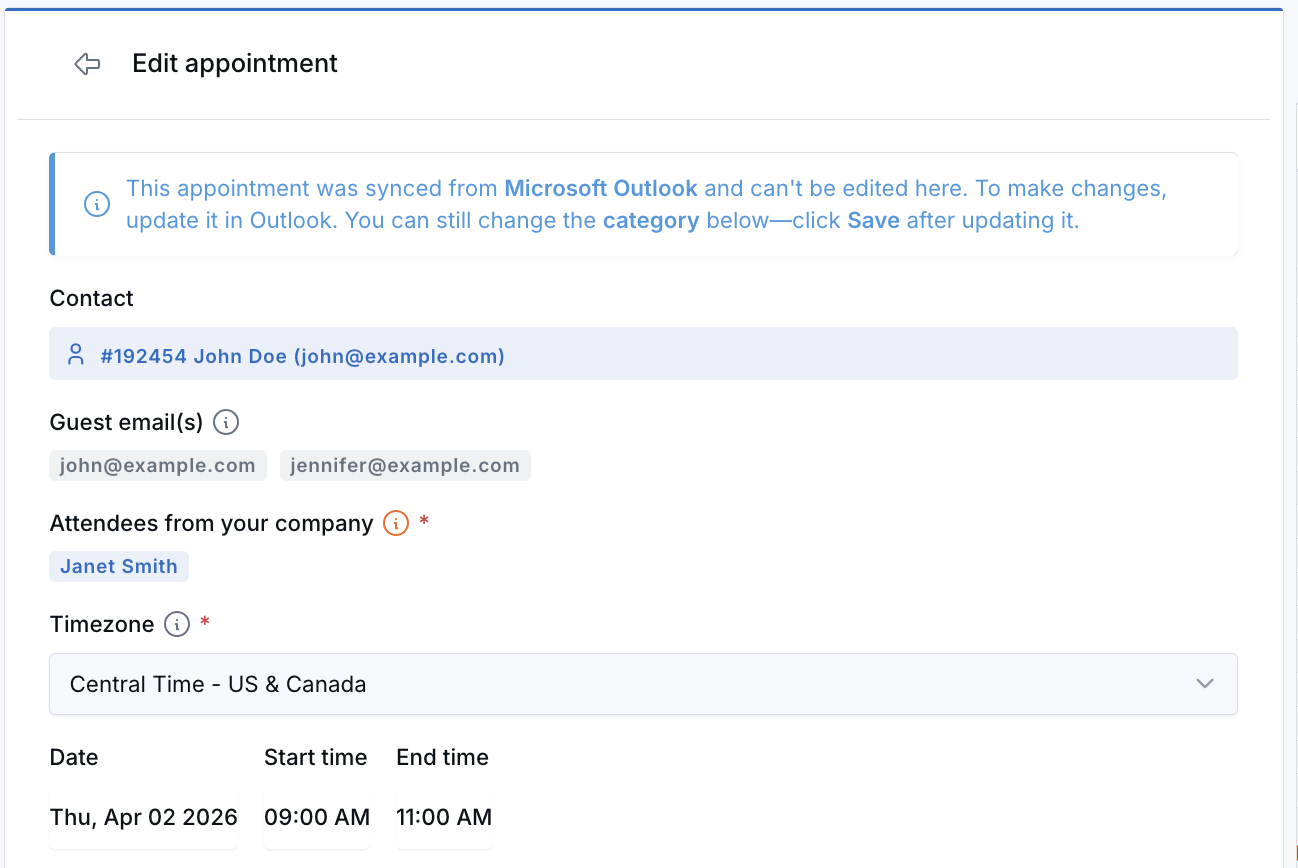Click the Edit appointment heading
This screenshot has height=868, width=1298.
click(x=234, y=63)
